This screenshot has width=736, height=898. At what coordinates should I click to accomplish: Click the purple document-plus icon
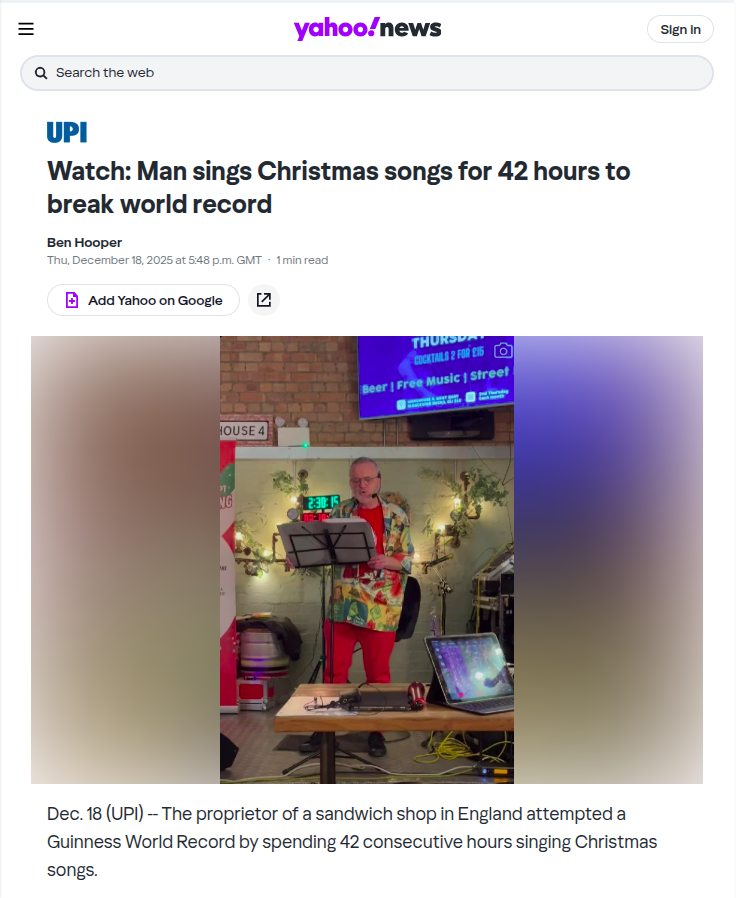point(72,300)
